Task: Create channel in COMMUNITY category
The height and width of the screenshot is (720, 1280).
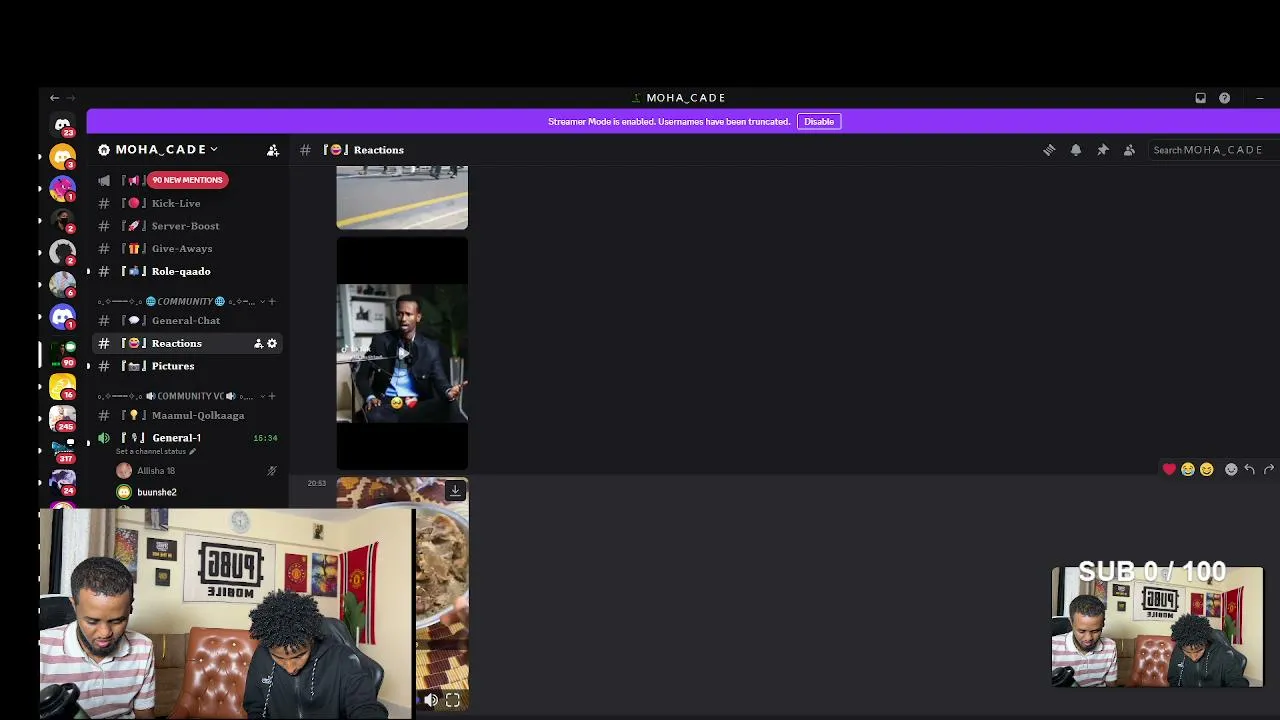Action: 272,301
